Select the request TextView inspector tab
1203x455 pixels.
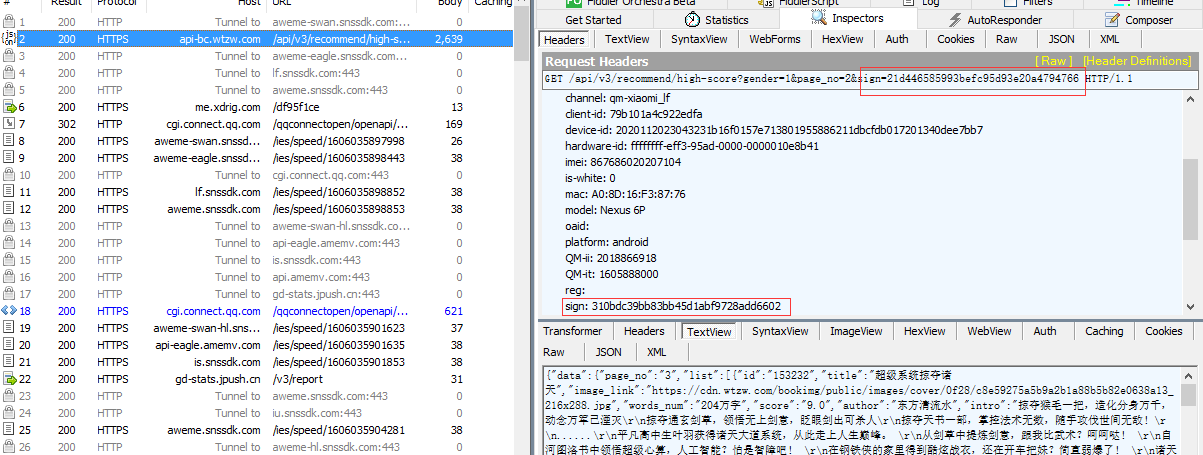[627, 39]
